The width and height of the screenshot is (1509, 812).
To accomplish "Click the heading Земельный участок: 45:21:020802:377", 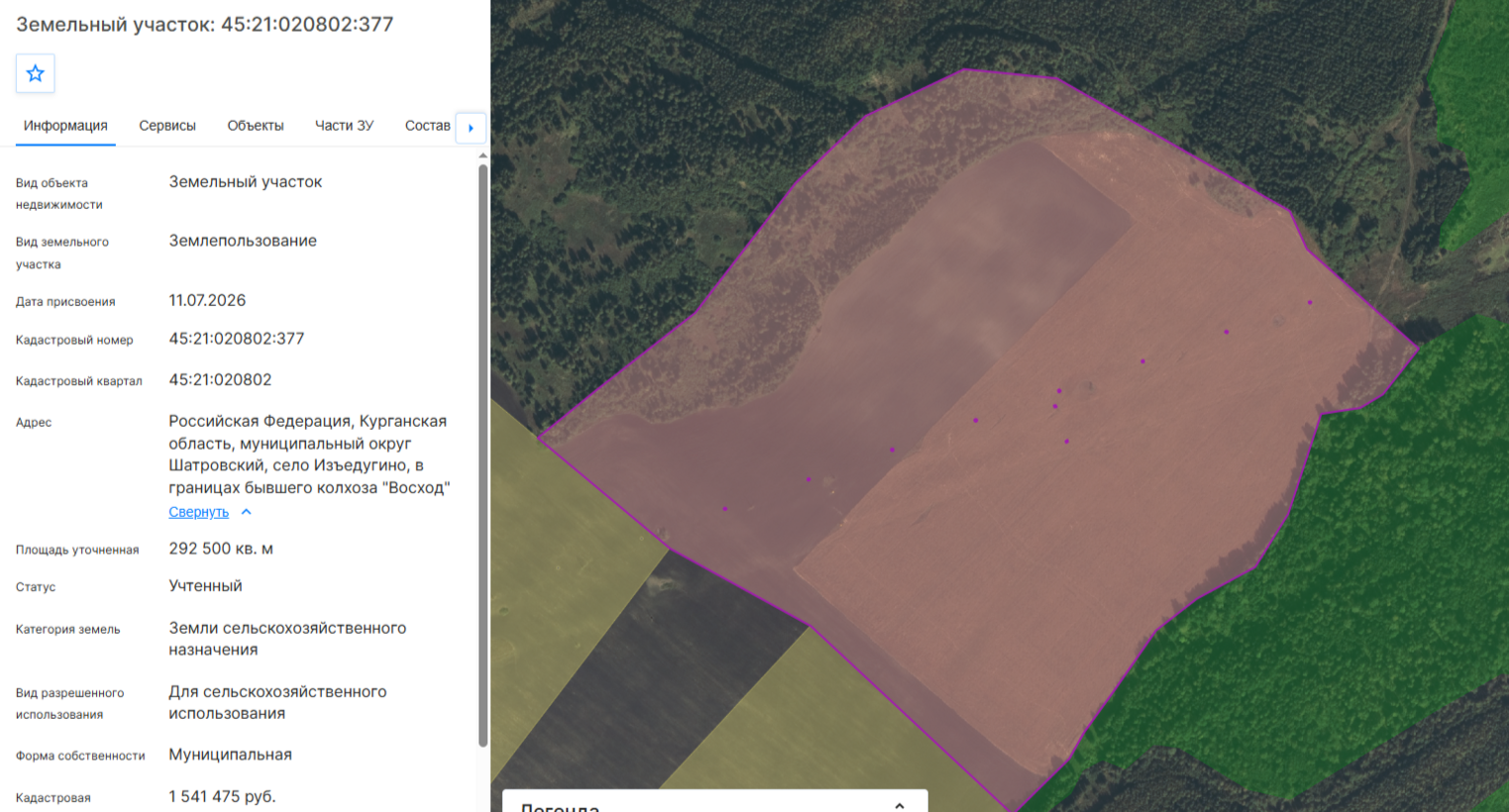I will pos(205,24).
